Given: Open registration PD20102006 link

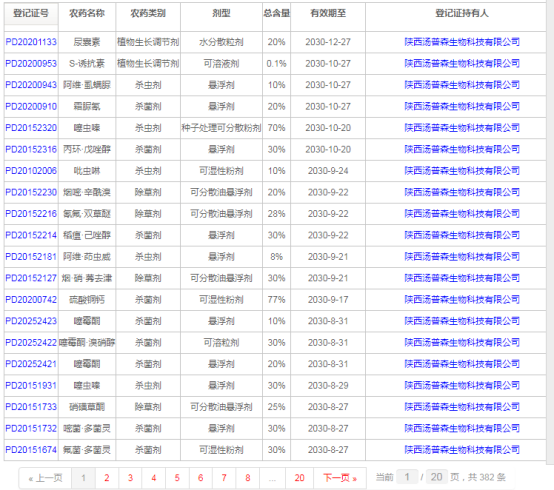Looking at the screenshot, I should point(31,171).
